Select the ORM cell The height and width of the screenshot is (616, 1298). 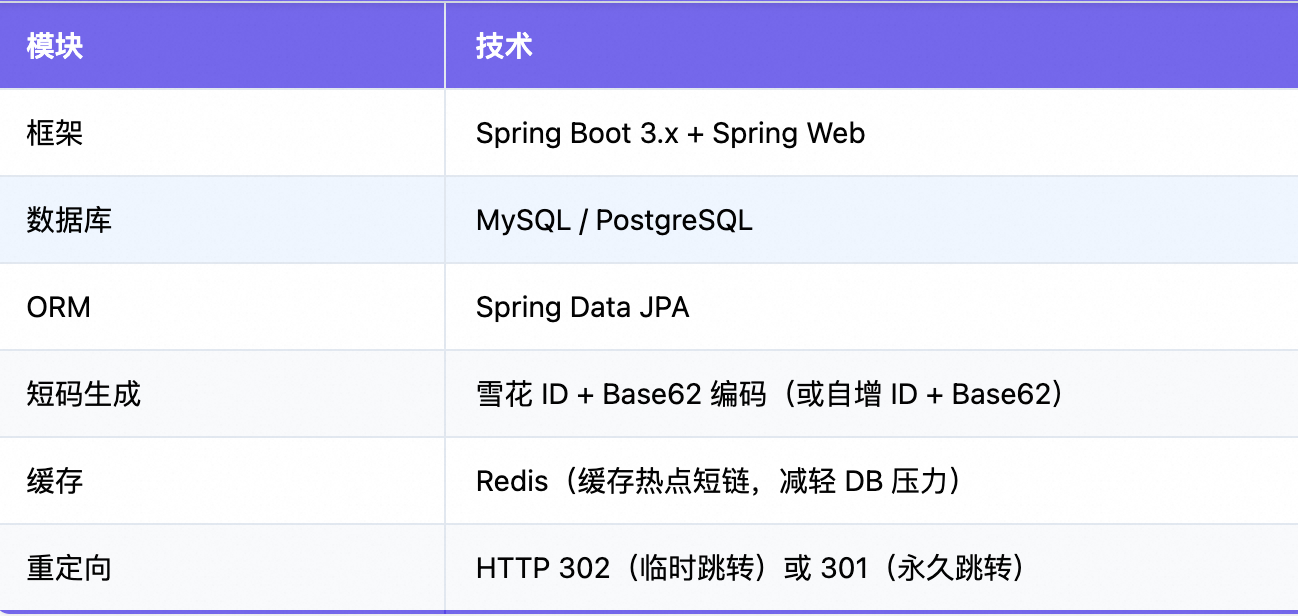(222, 307)
